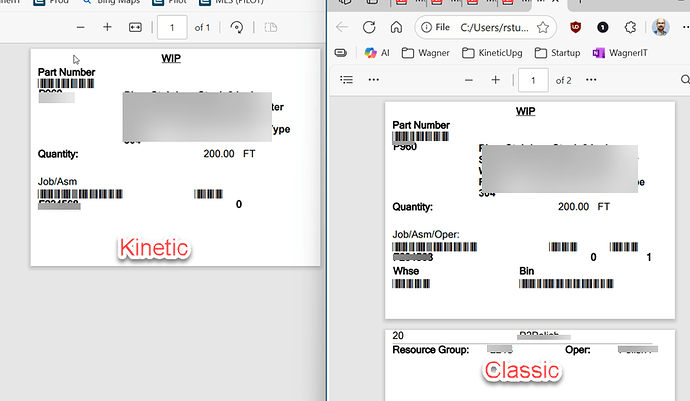
Task: Click the 200.00 value in left PDF
Action: click(x=219, y=154)
